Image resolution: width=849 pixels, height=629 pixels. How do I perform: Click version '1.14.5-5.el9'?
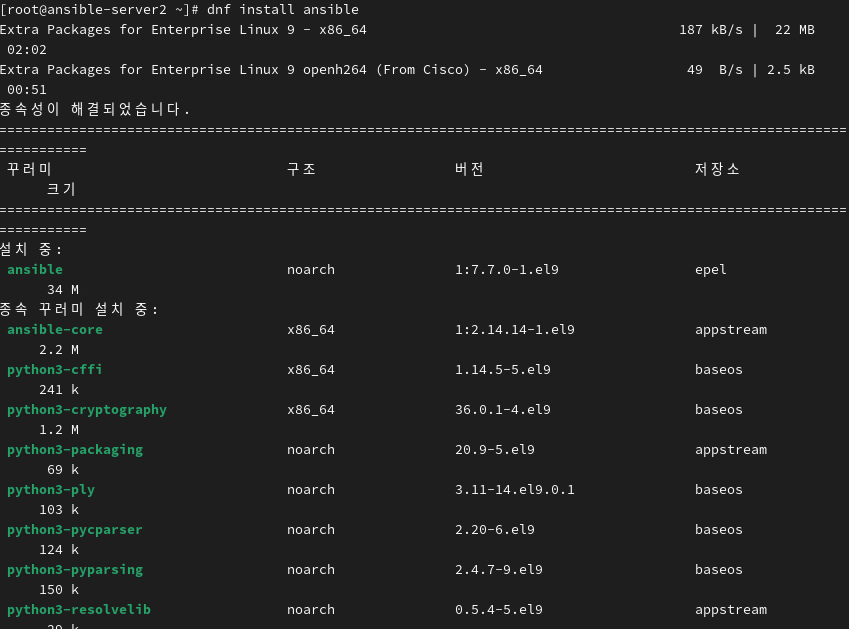click(502, 370)
